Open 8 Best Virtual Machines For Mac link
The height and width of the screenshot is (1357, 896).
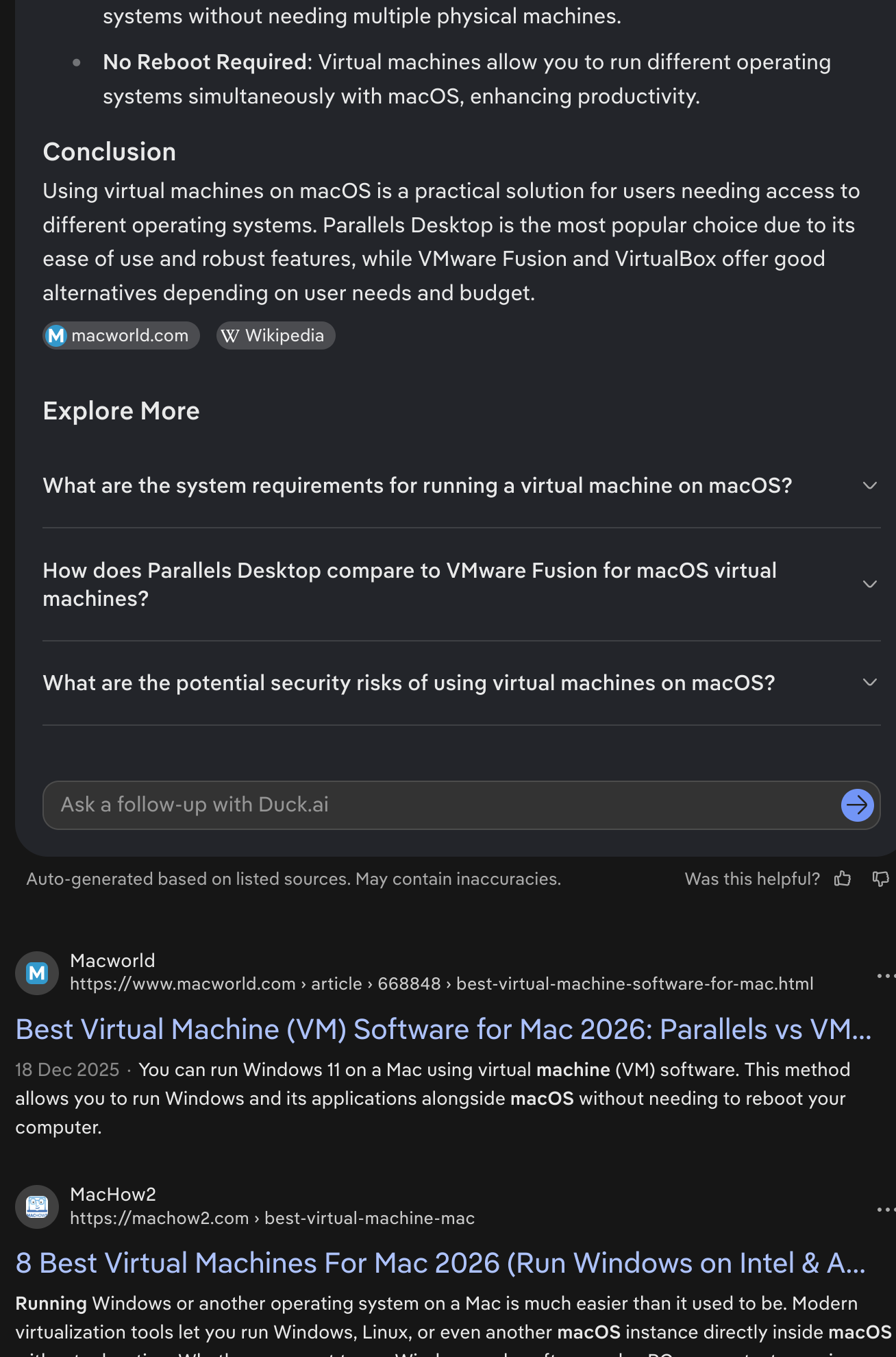(440, 1263)
